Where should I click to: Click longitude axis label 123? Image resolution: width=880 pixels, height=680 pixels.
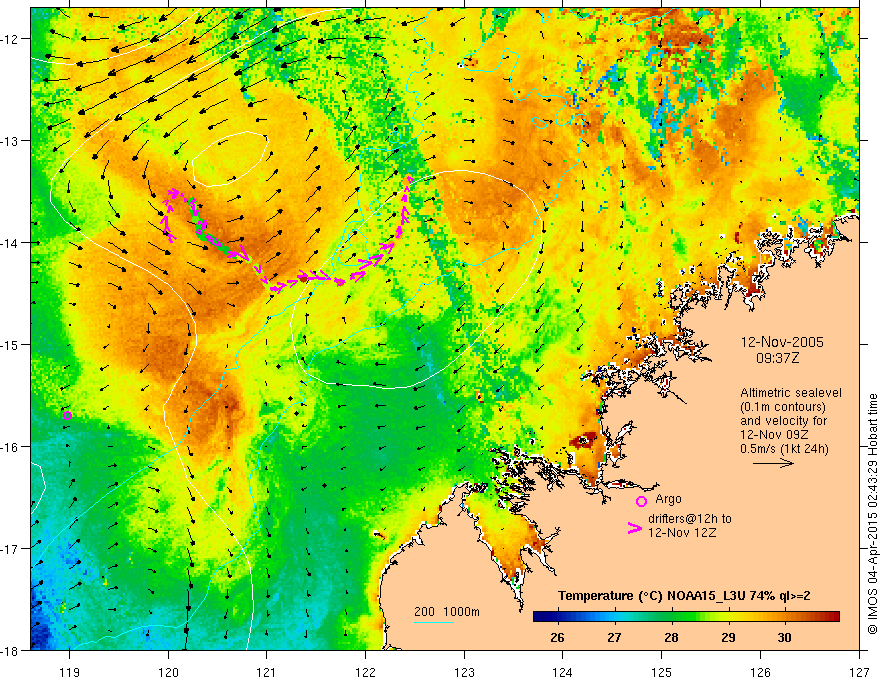[x=464, y=672]
